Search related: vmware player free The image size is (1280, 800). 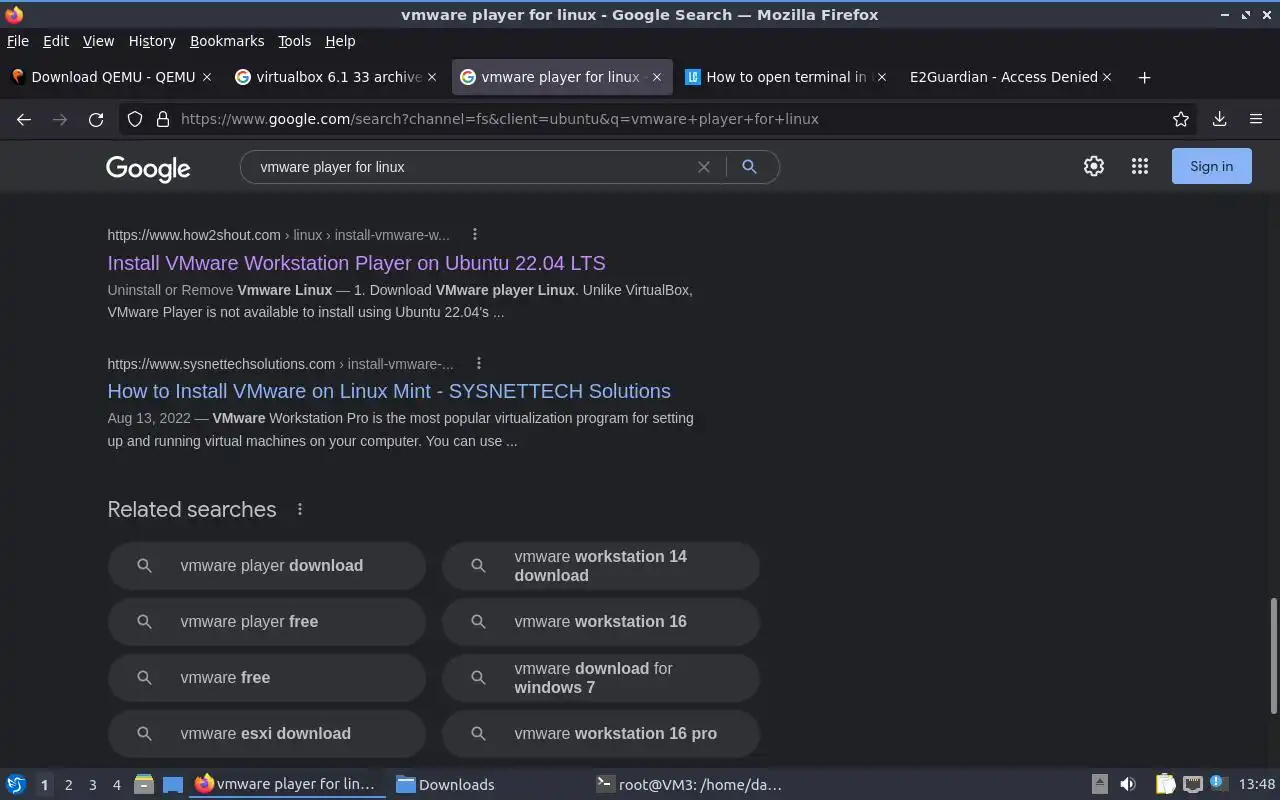pyautogui.click(x=267, y=622)
